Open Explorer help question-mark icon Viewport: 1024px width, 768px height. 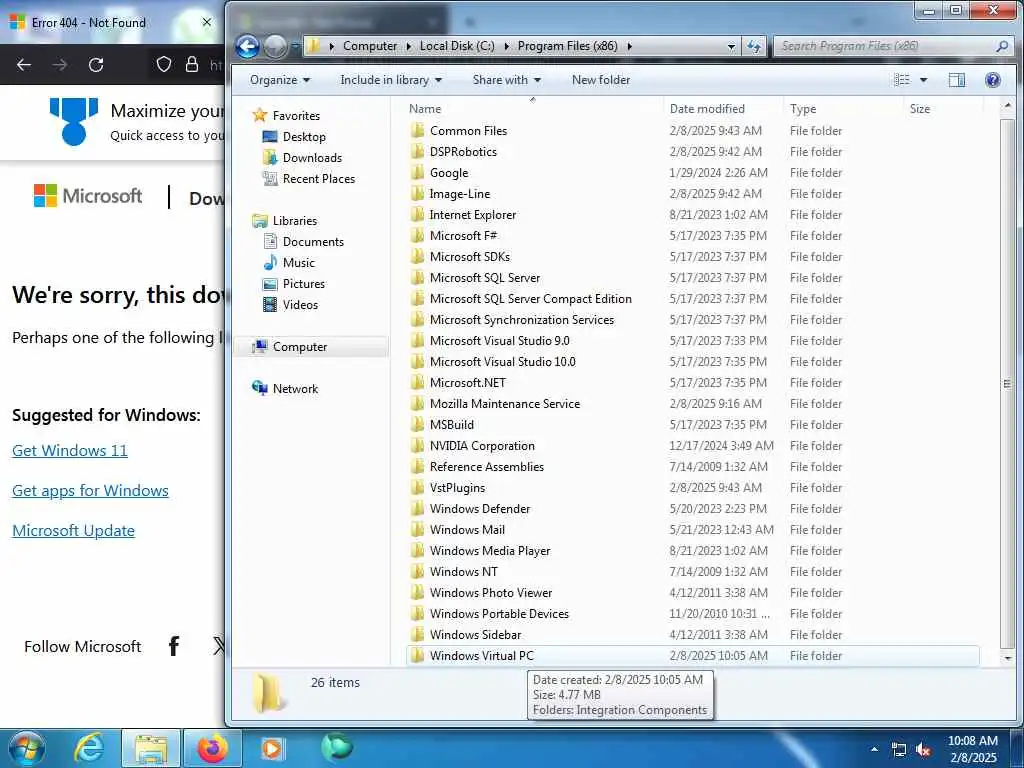pyautogui.click(x=993, y=80)
